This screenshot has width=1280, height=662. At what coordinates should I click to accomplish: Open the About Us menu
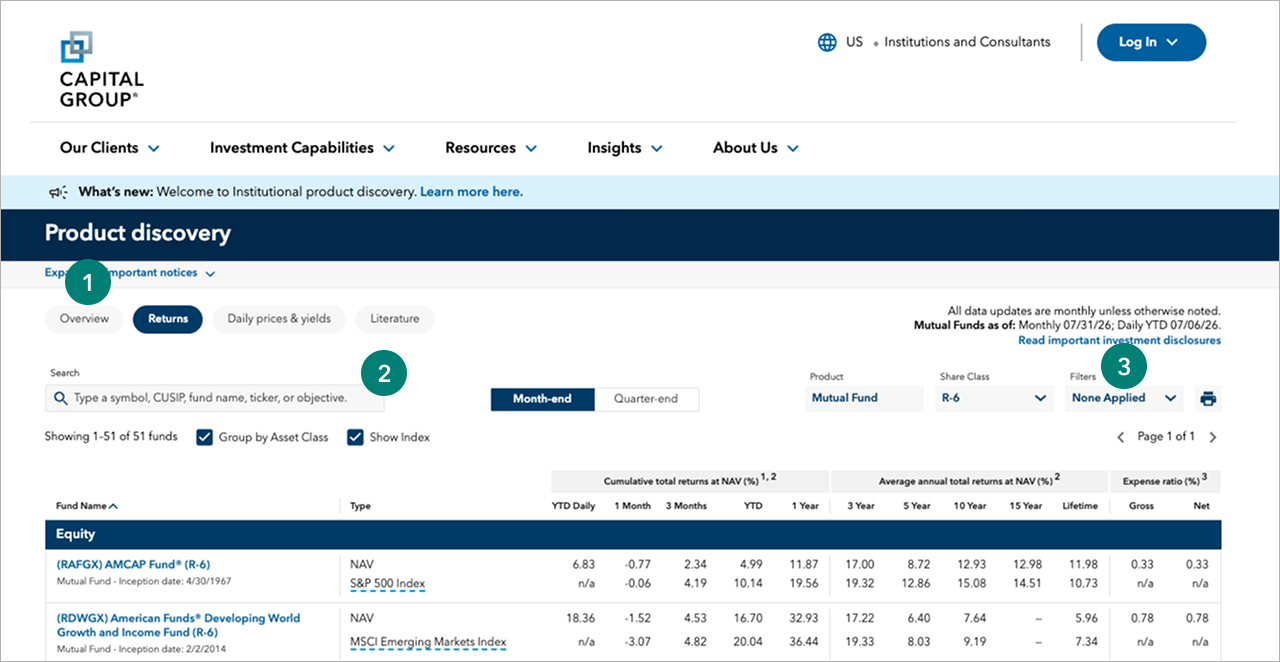coord(756,148)
